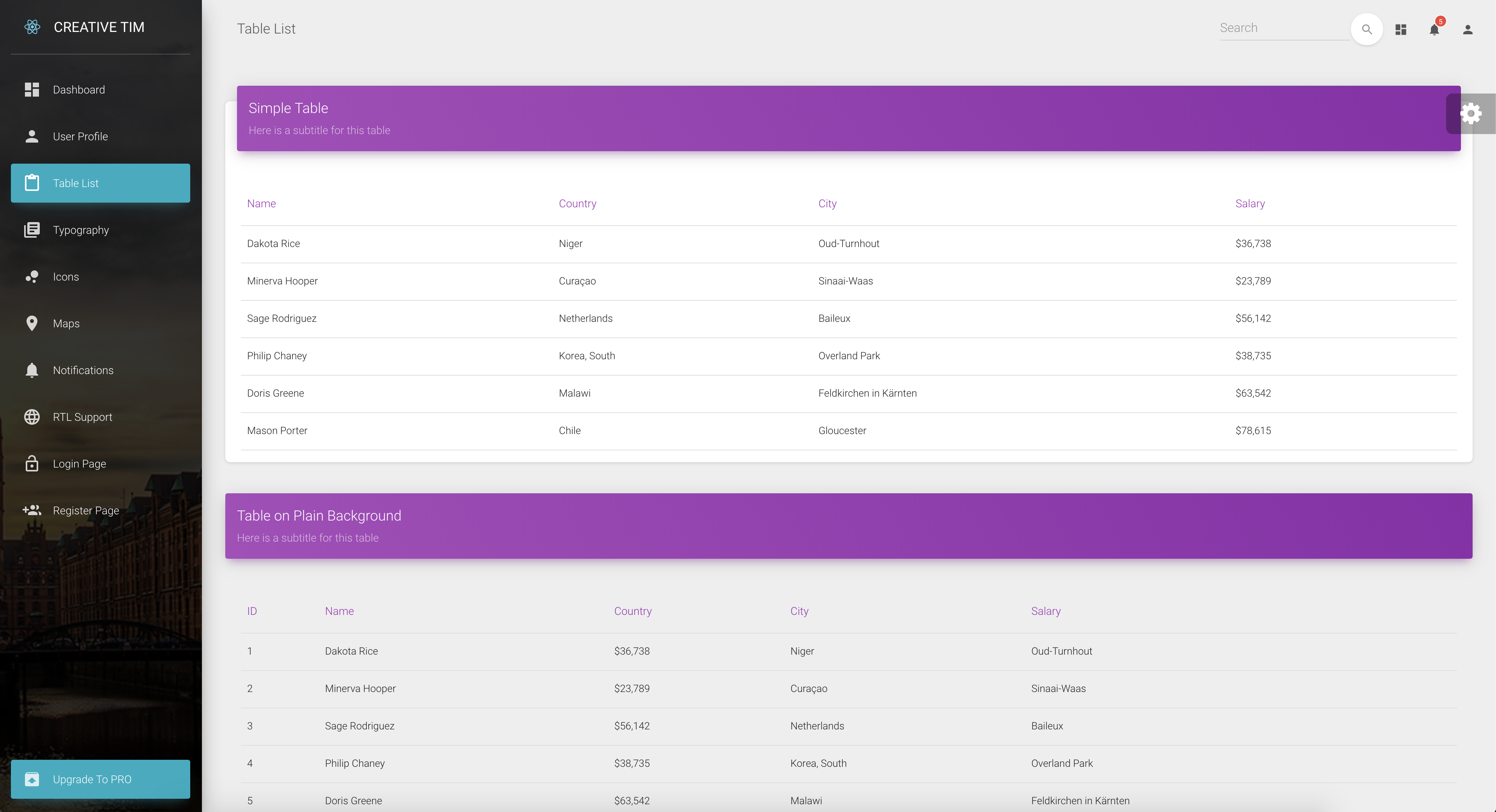Click the search magnifier button
The height and width of the screenshot is (812, 1496).
click(1367, 29)
